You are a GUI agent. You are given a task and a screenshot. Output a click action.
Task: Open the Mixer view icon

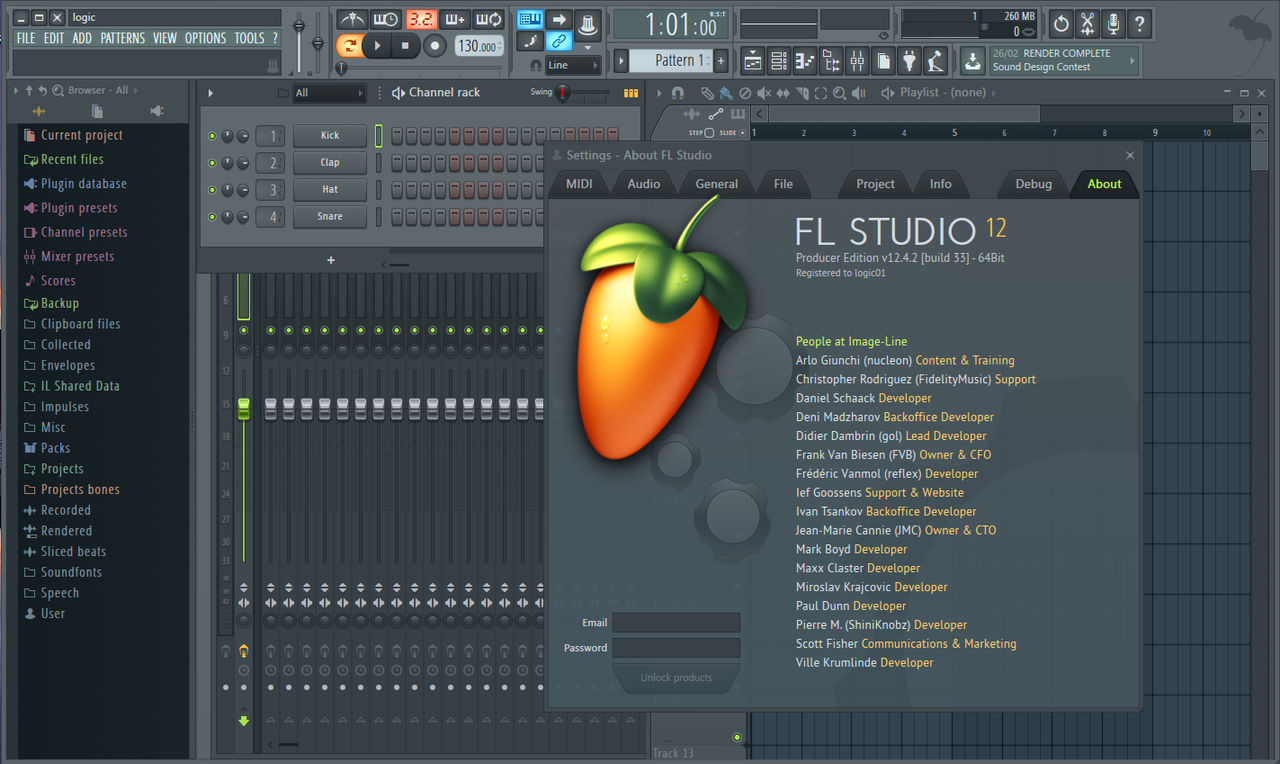[857, 61]
